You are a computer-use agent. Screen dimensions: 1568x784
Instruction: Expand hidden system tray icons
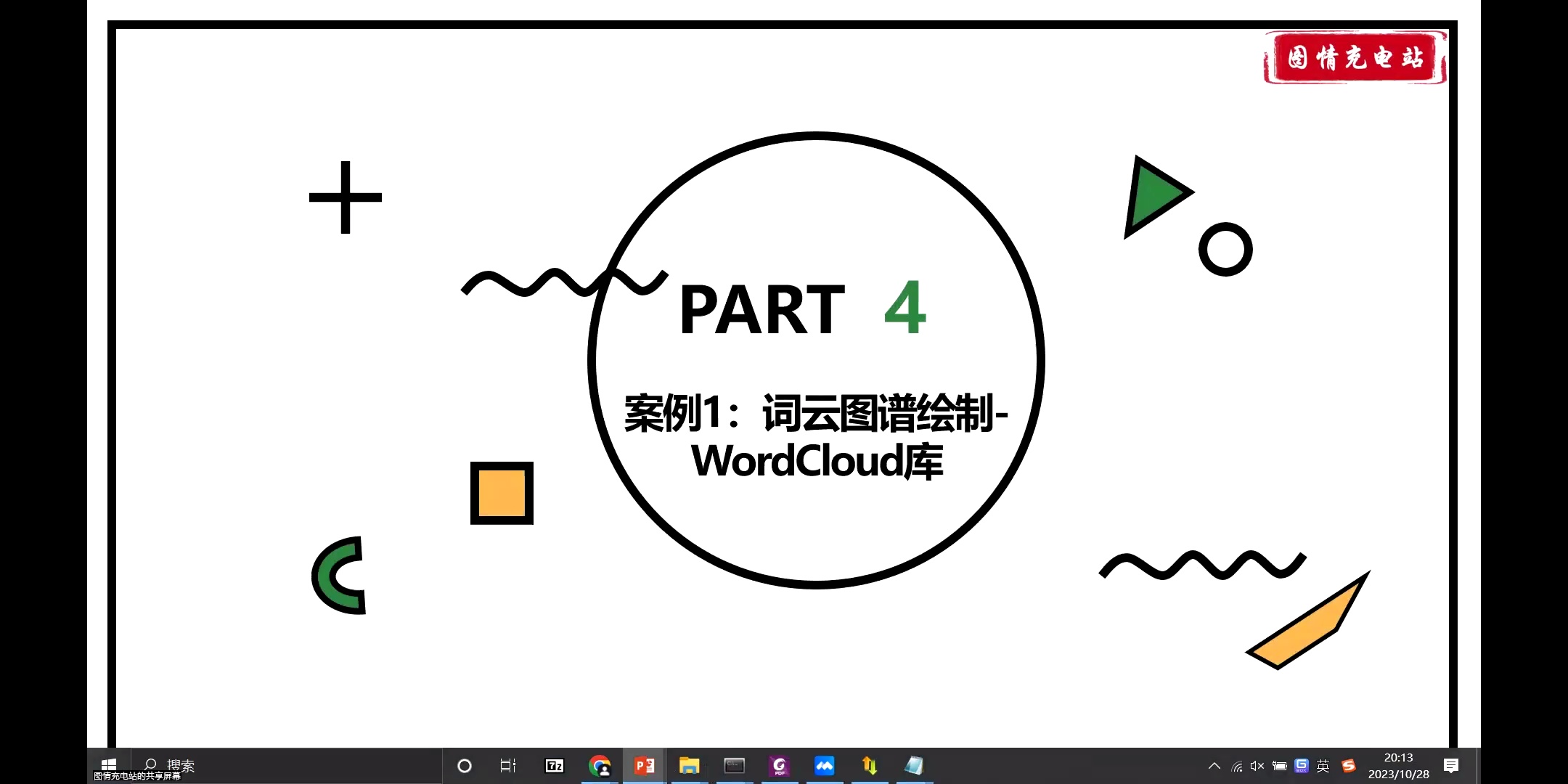1214,766
